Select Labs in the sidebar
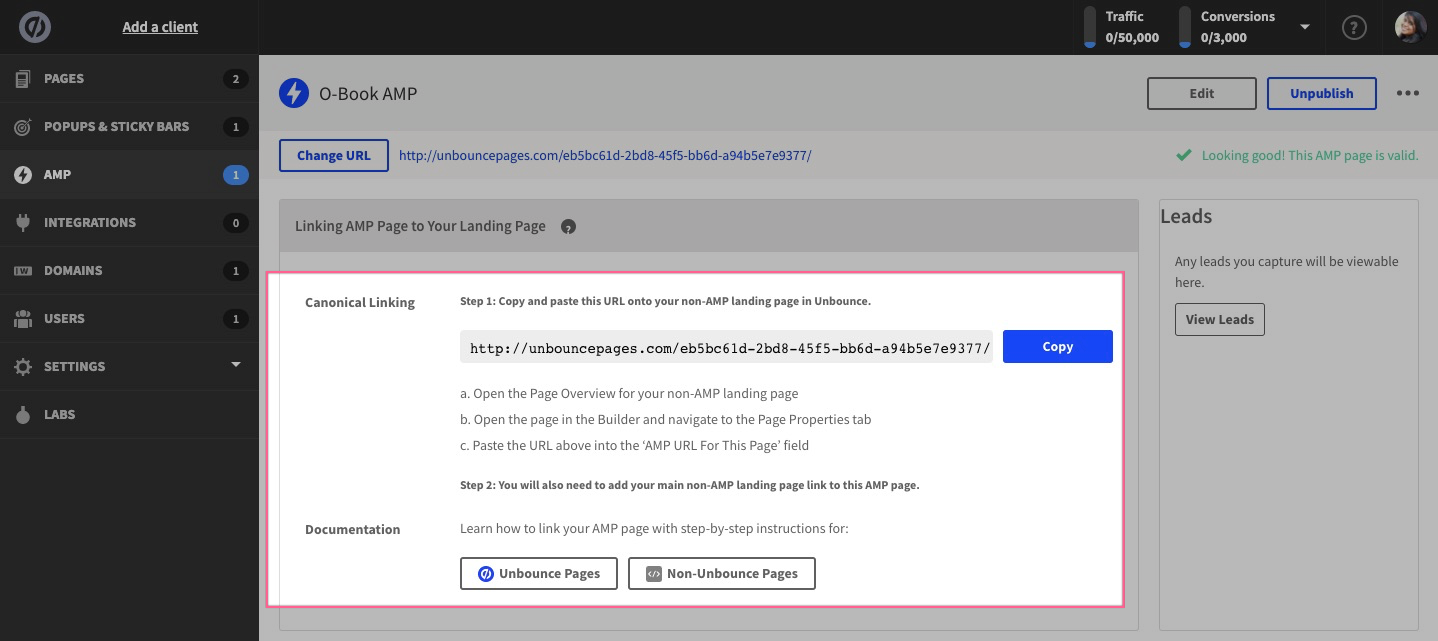Screen dimensions: 1438x641 tap(129, 415)
